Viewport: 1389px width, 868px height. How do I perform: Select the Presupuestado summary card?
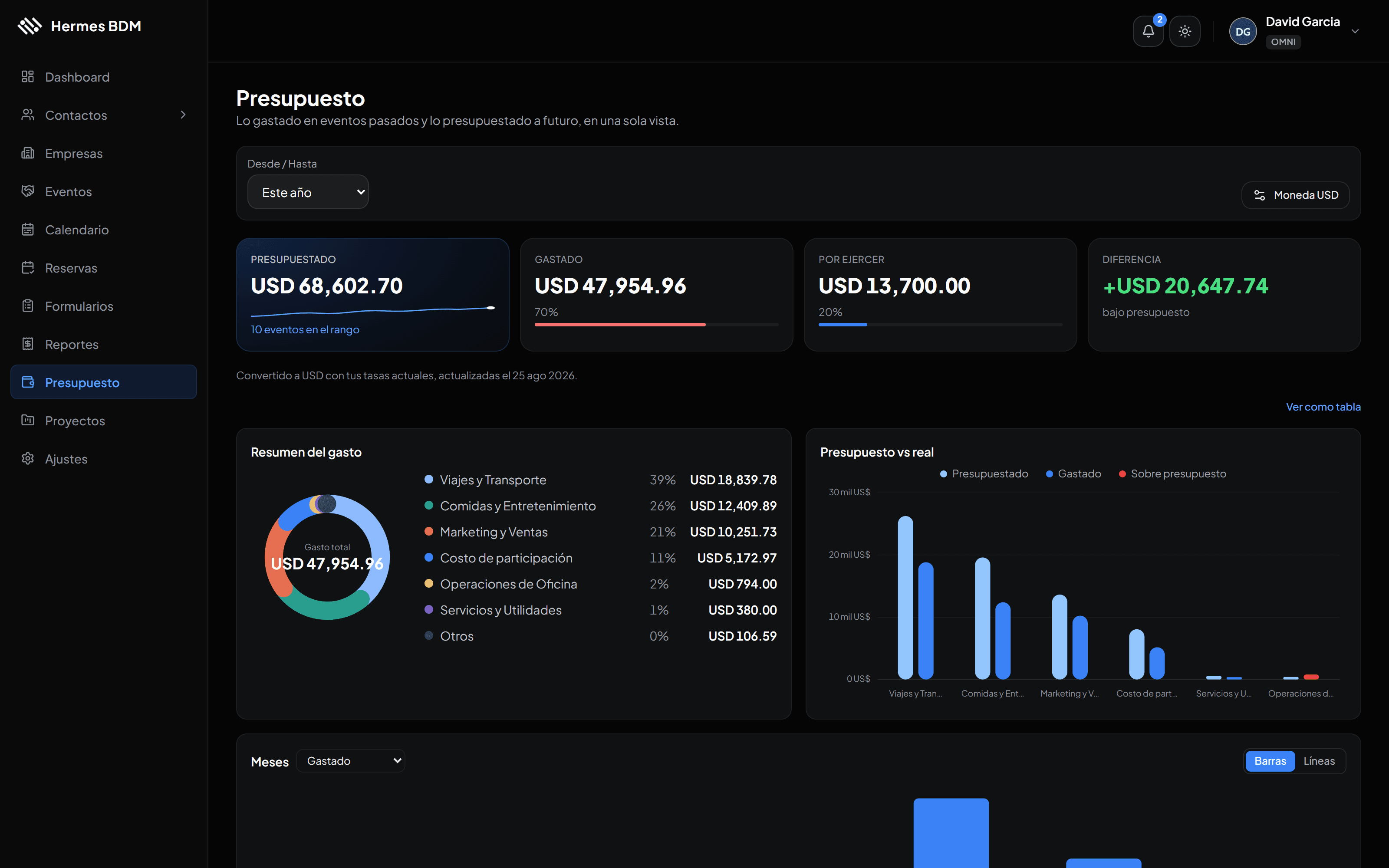tap(372, 295)
